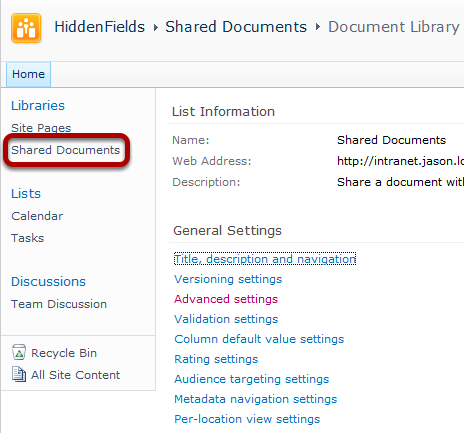Screen dimensions: 464x433
Task: Click the orange site logo icon
Action: coord(26,28)
